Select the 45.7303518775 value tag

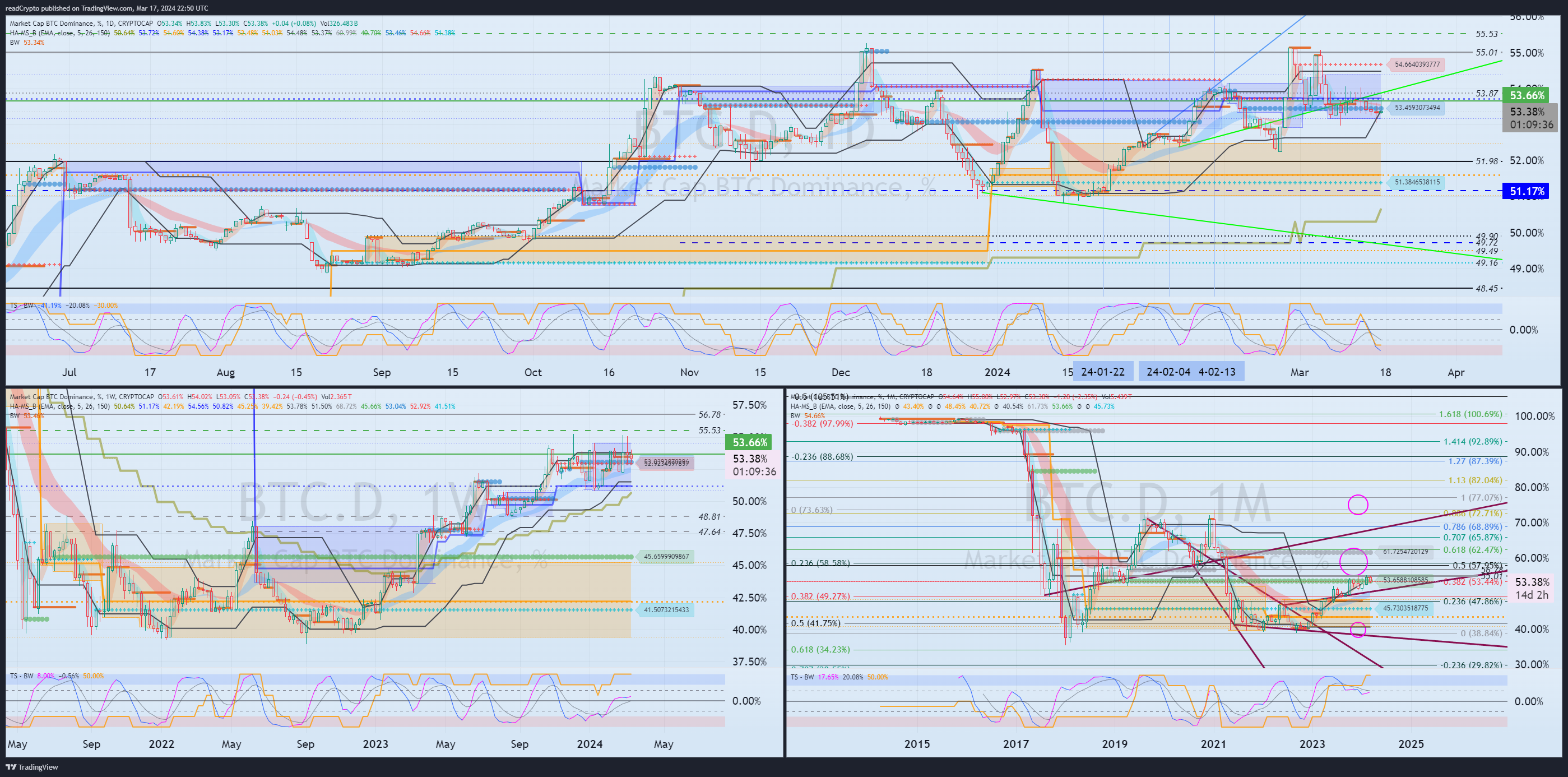[x=1405, y=608]
